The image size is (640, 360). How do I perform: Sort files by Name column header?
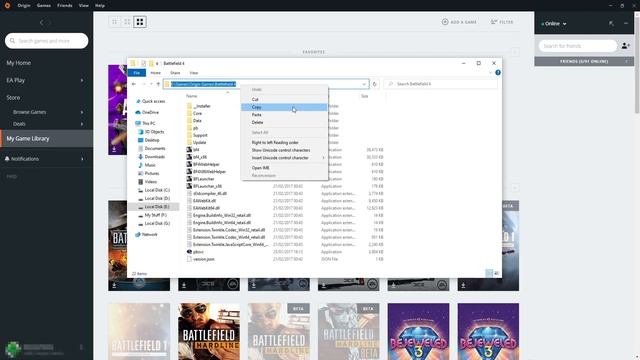pyautogui.click(x=192, y=96)
